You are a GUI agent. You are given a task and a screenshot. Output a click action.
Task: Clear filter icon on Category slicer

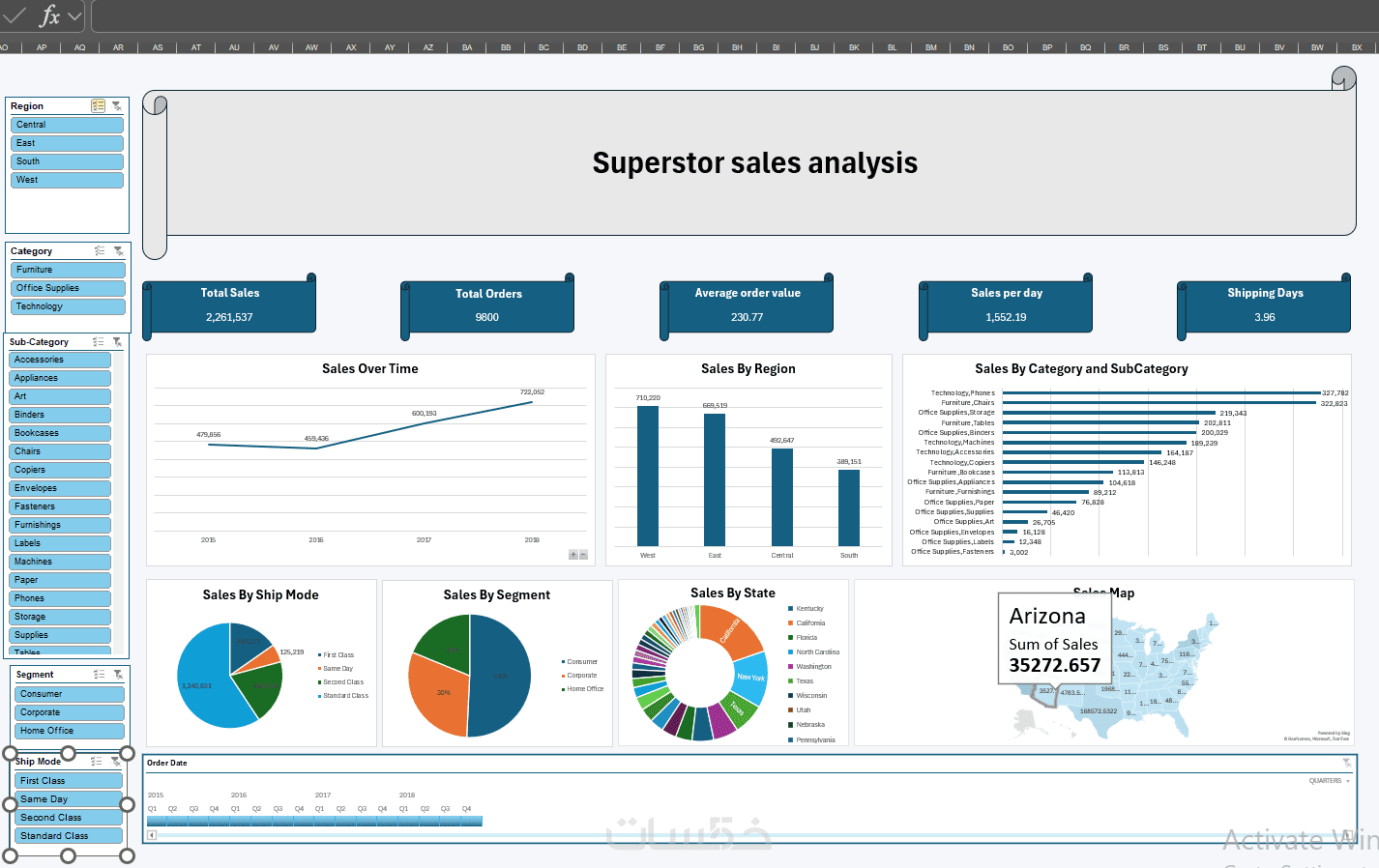click(118, 251)
